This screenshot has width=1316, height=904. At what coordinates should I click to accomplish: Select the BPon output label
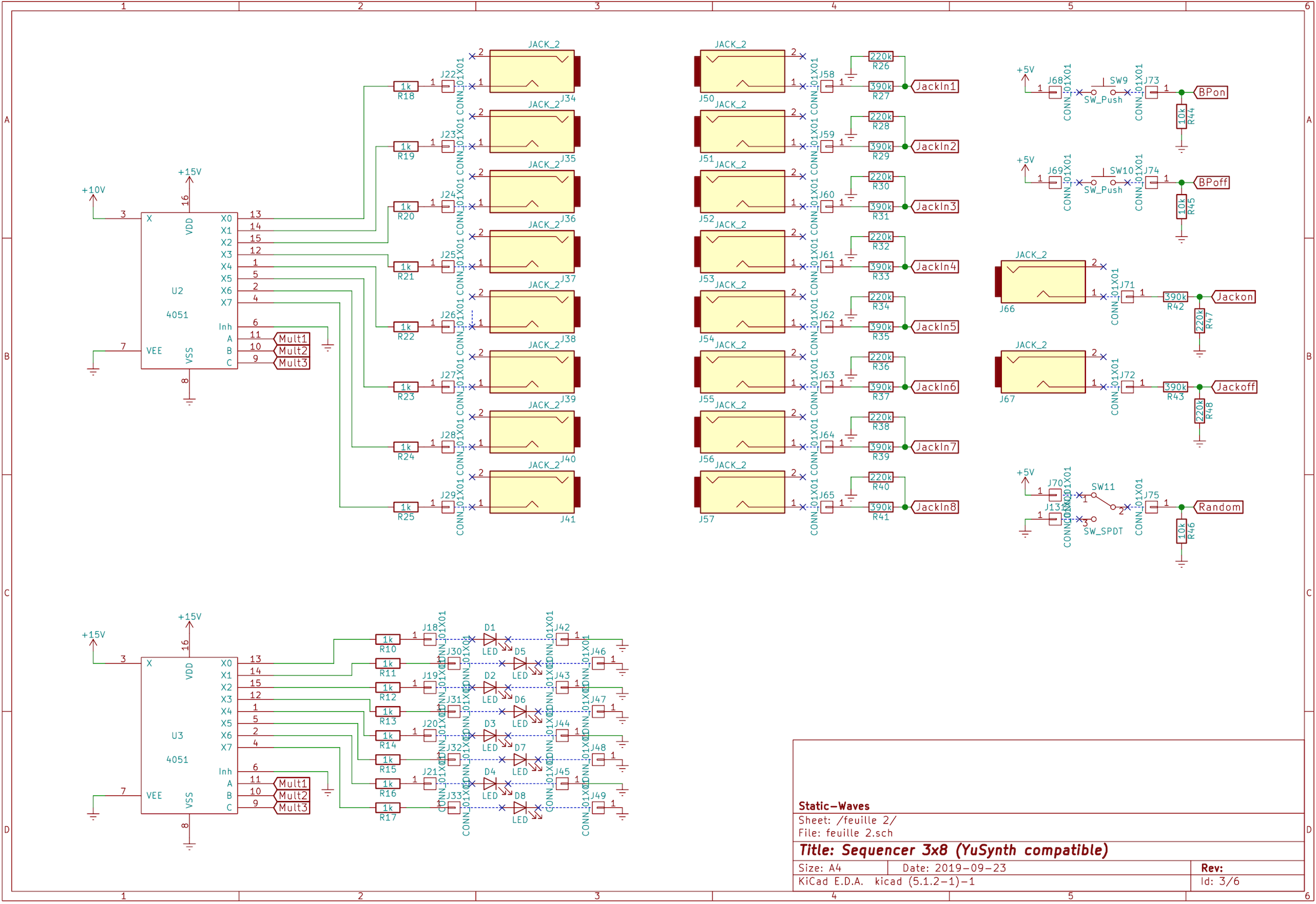[1211, 92]
